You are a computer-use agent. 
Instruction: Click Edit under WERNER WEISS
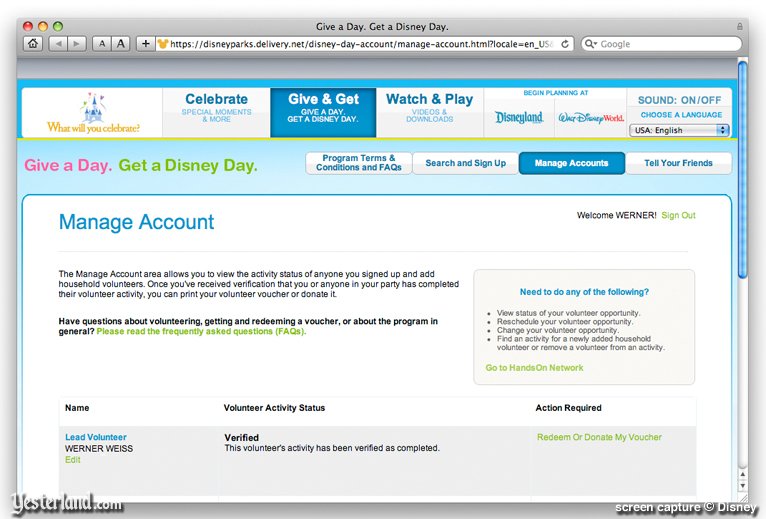tap(72, 460)
